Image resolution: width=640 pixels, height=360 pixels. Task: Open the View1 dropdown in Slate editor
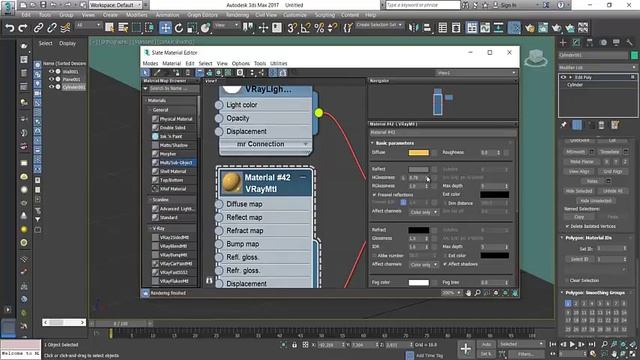476,73
